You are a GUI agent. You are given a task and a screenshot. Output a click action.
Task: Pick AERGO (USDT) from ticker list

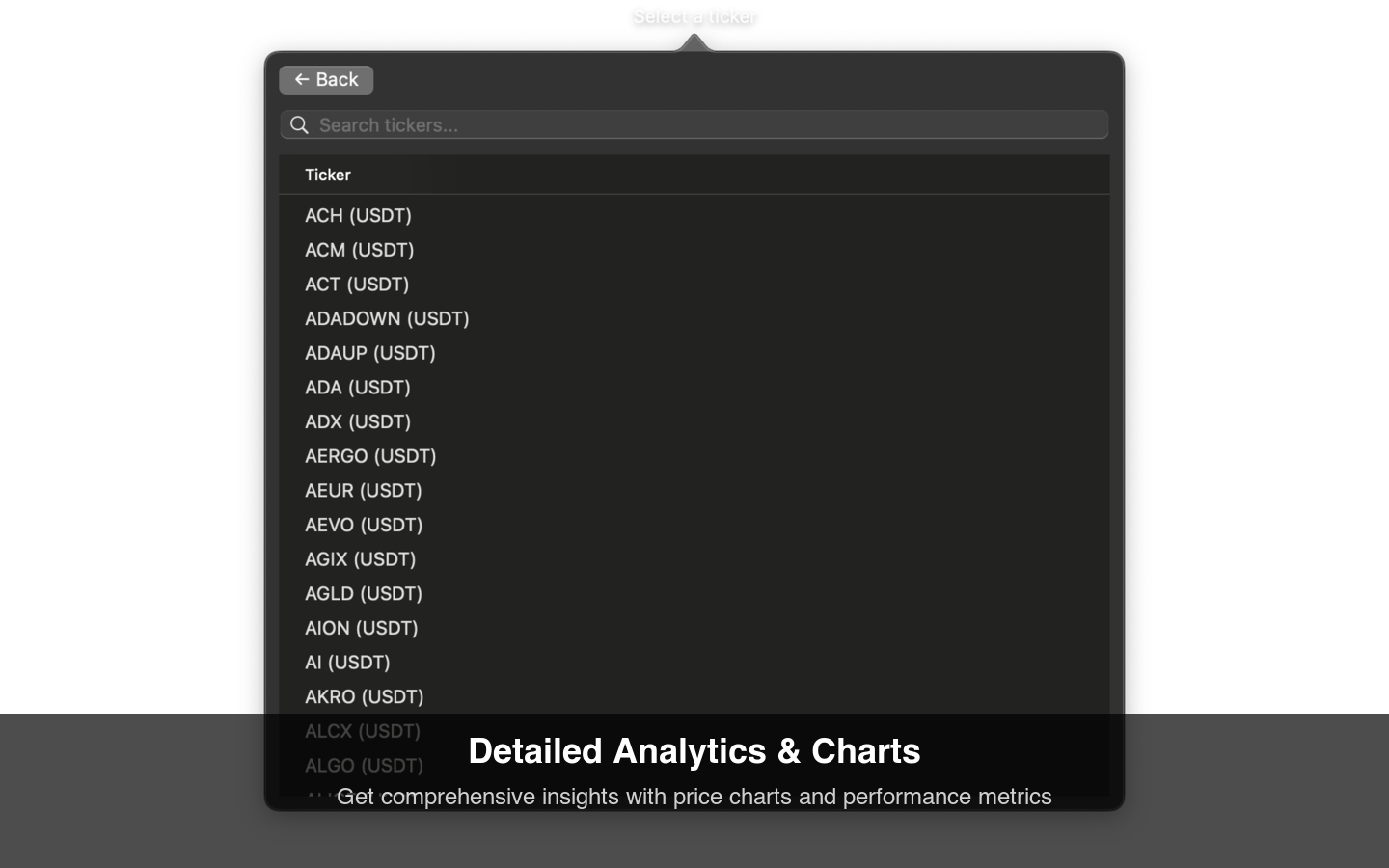(x=694, y=456)
